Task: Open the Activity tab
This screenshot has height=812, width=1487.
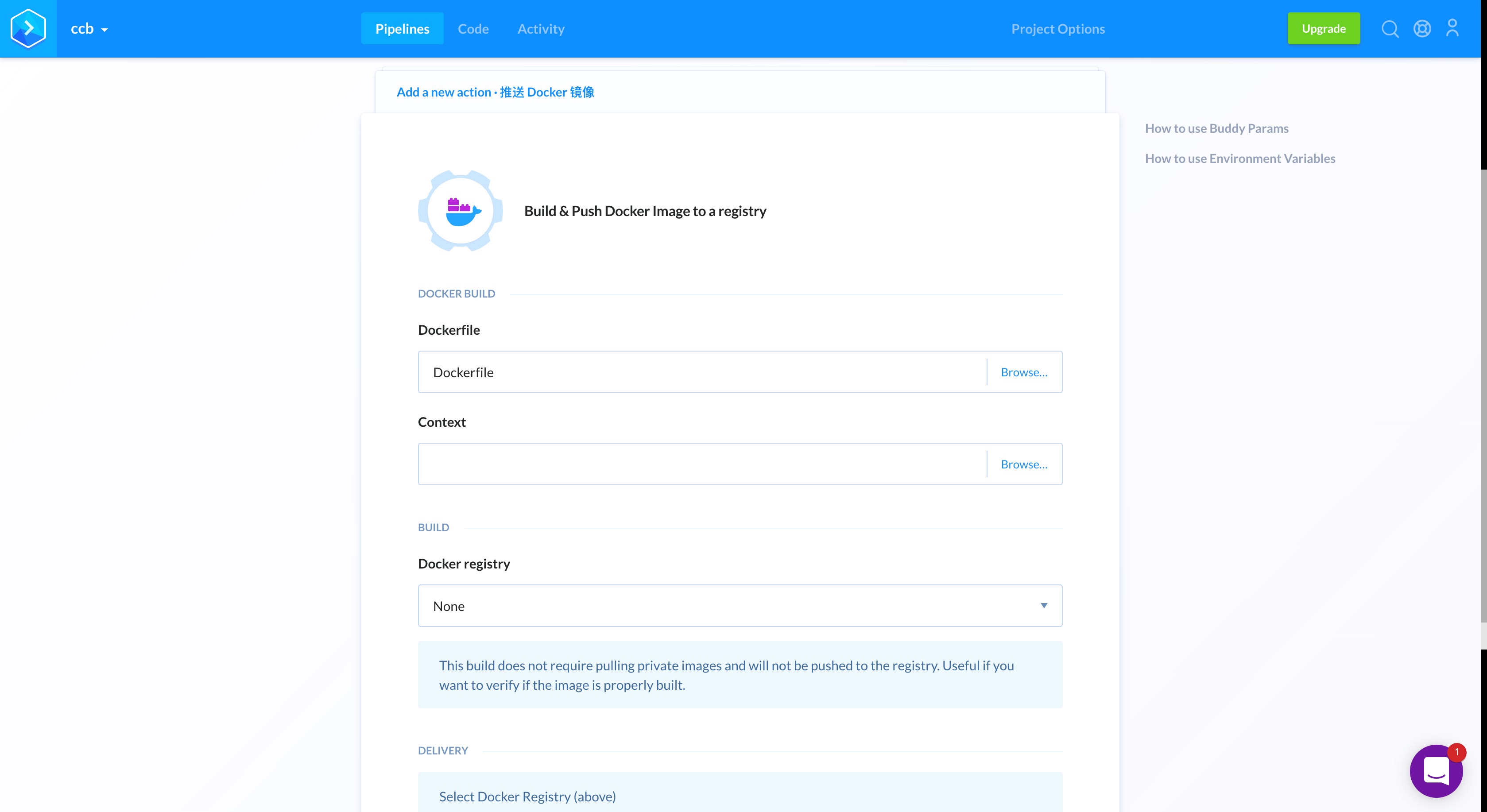Action: click(540, 29)
